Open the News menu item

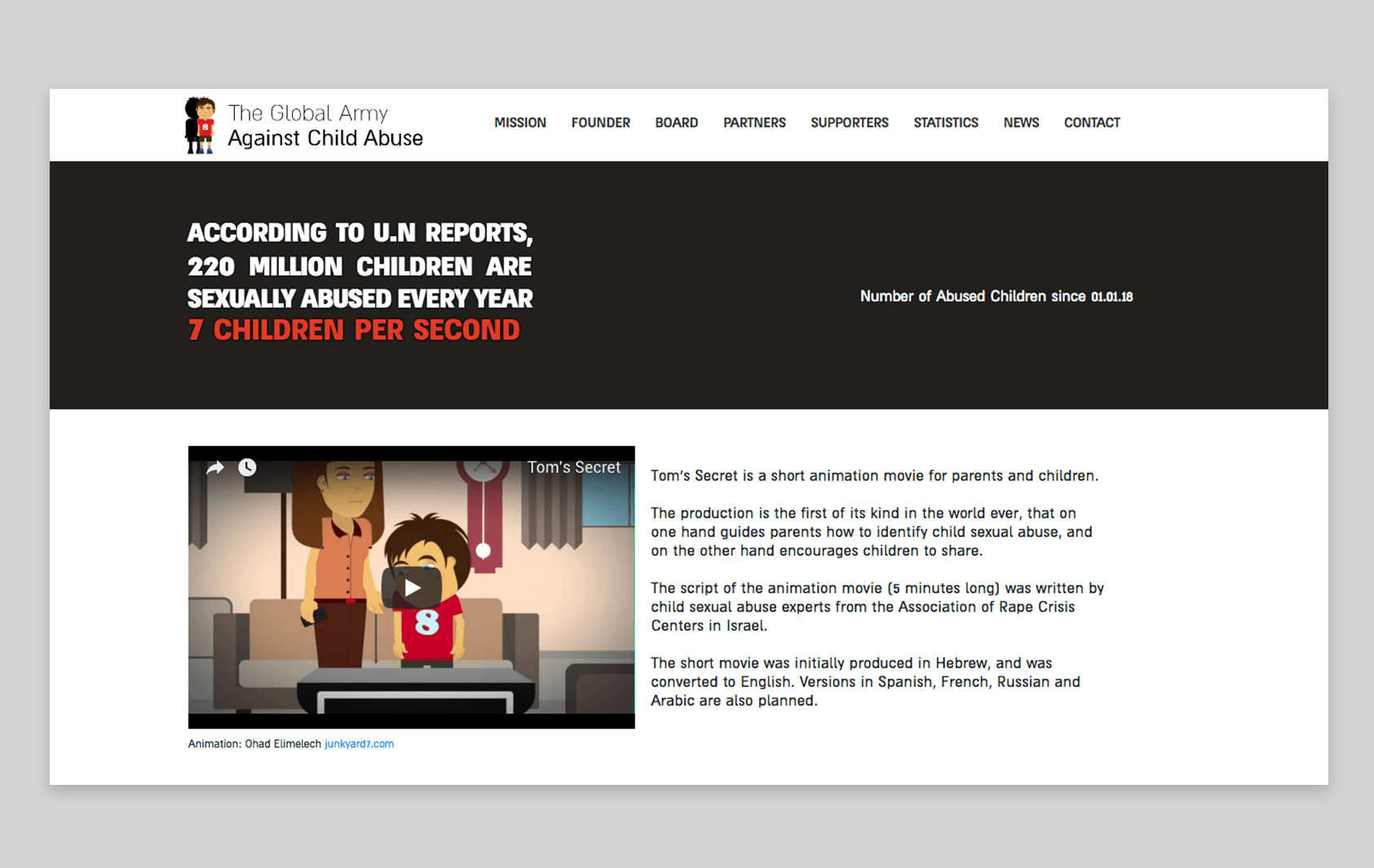[1021, 123]
